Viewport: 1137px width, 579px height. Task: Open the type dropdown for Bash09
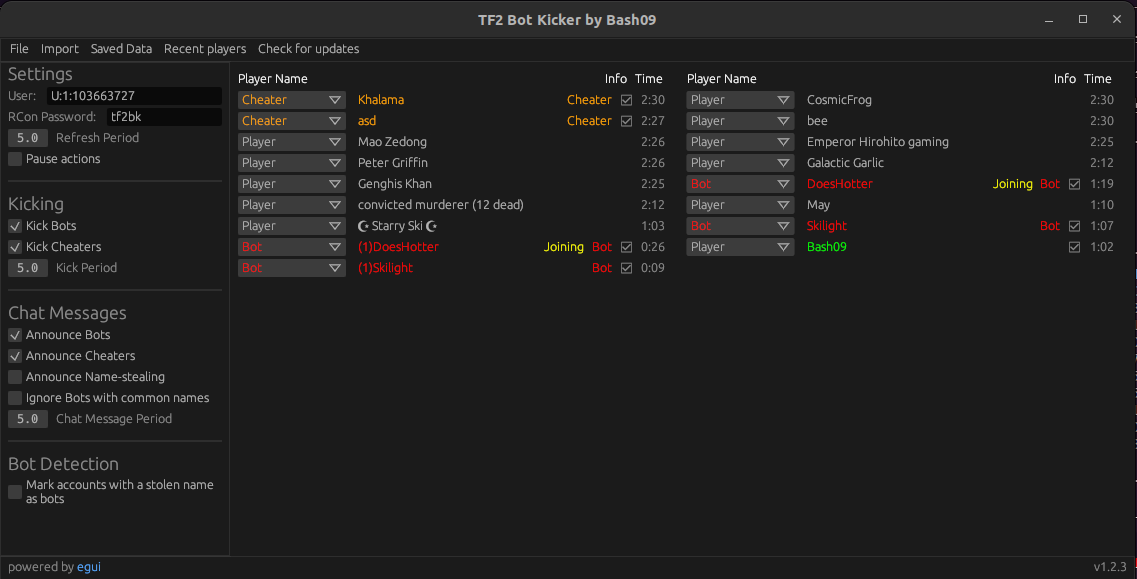(740, 247)
